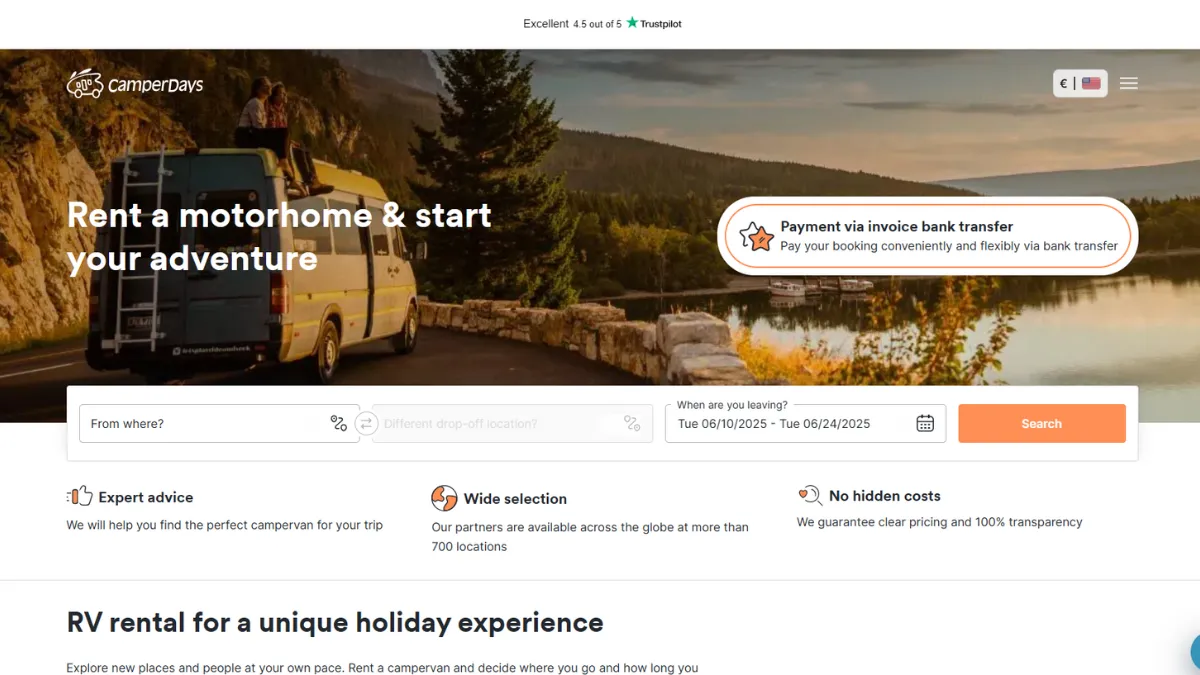Open the travel dates picker
Screen dimensions: 1200x675
tap(805, 424)
